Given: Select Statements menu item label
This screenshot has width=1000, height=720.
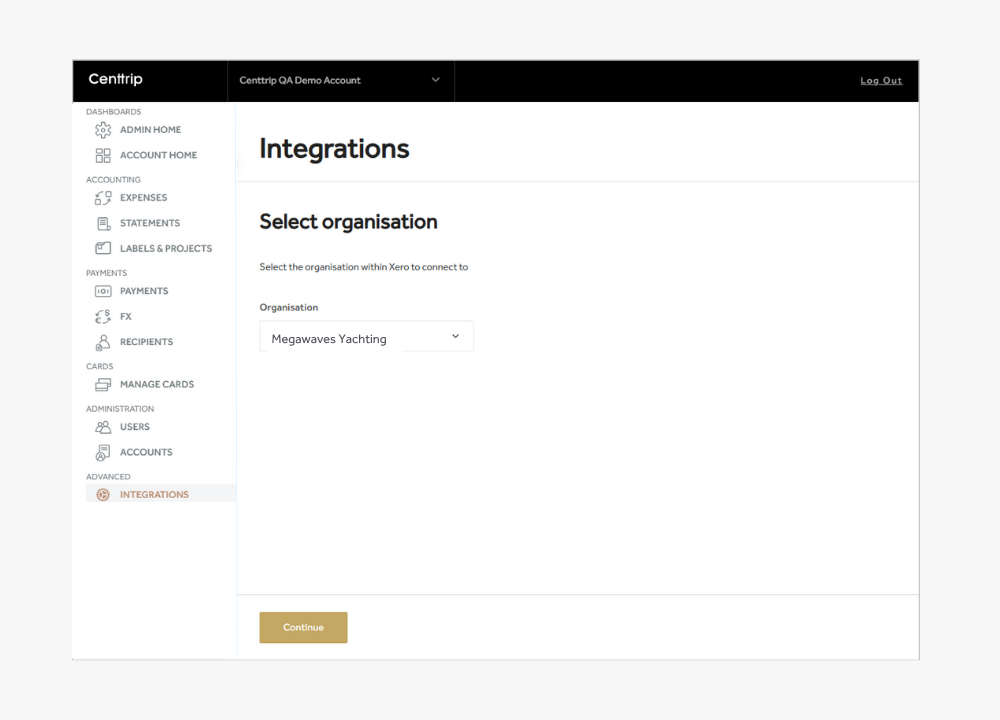Looking at the screenshot, I should pyautogui.click(x=150, y=223).
